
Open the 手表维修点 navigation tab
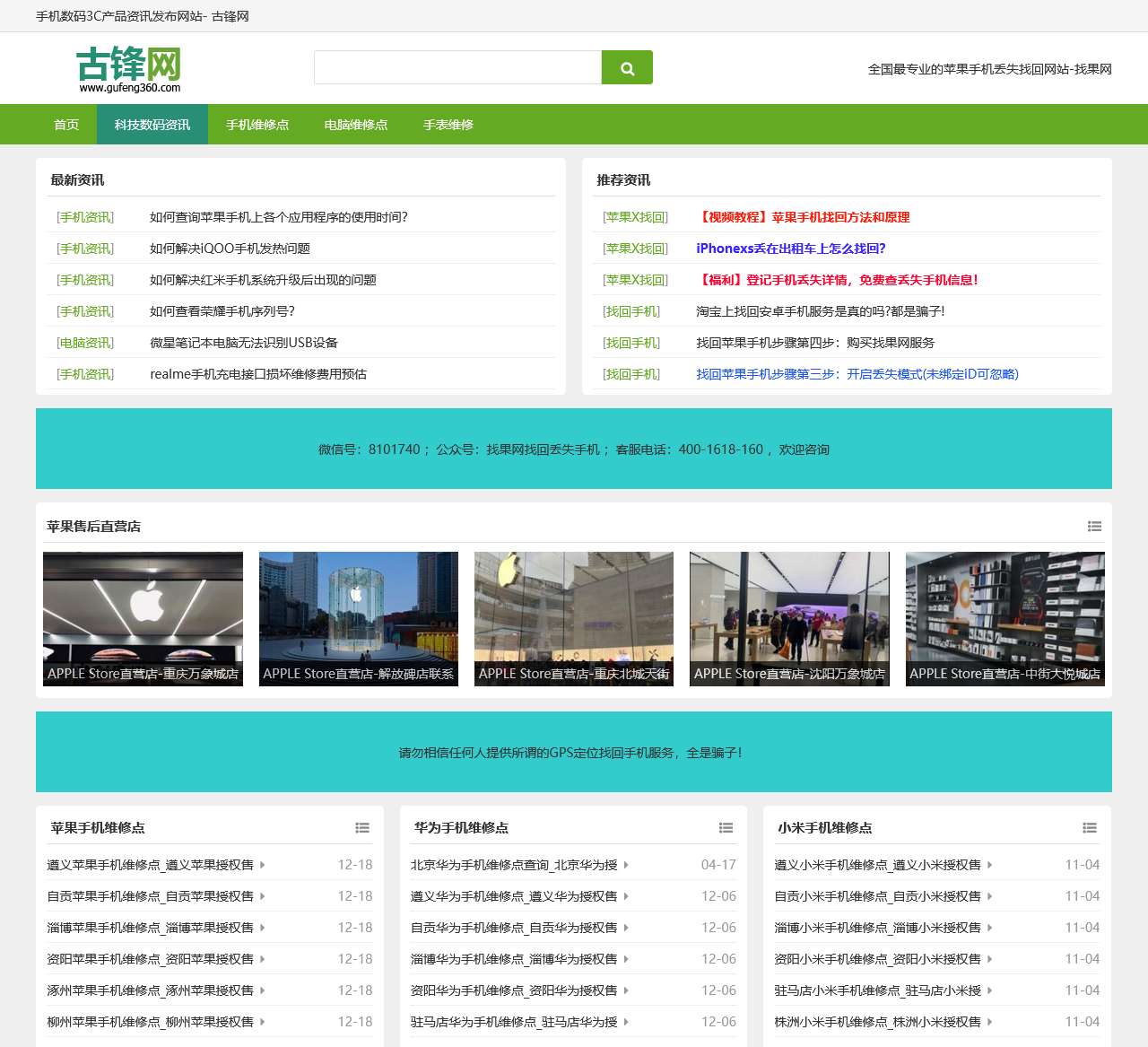tap(448, 125)
